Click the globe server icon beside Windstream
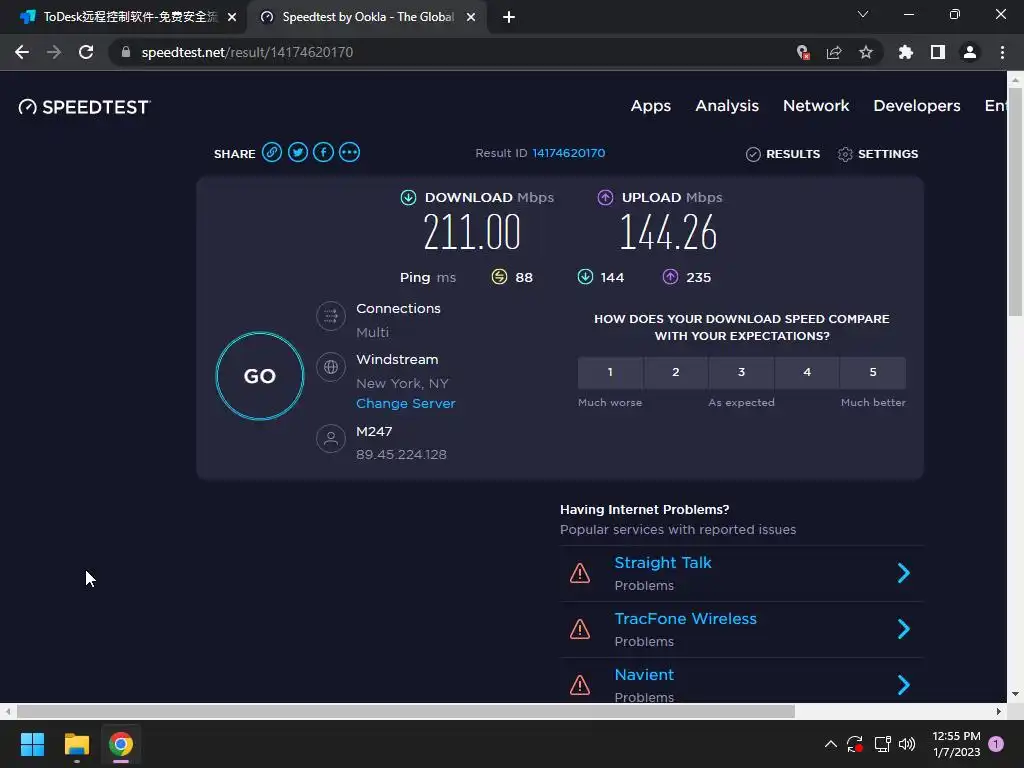 tap(331, 367)
